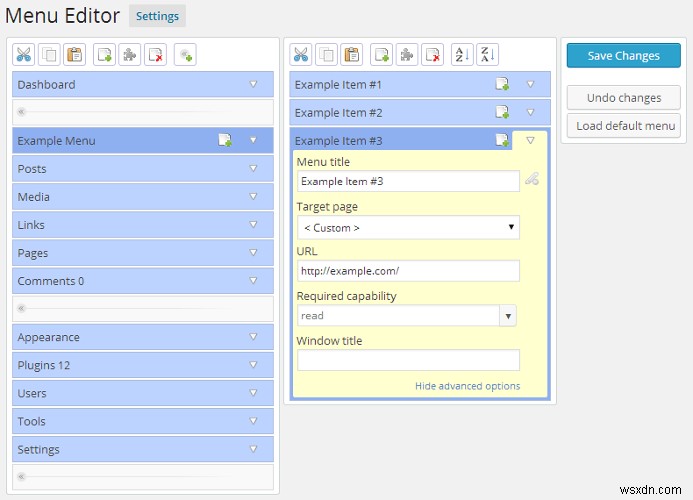693x500 pixels.
Task: Click custom item icon on Example Item #1
Action: point(502,84)
